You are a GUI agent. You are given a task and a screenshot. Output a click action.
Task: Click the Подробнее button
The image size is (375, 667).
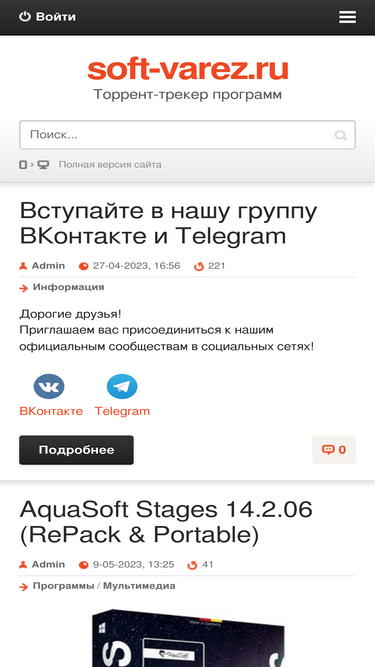click(x=77, y=450)
